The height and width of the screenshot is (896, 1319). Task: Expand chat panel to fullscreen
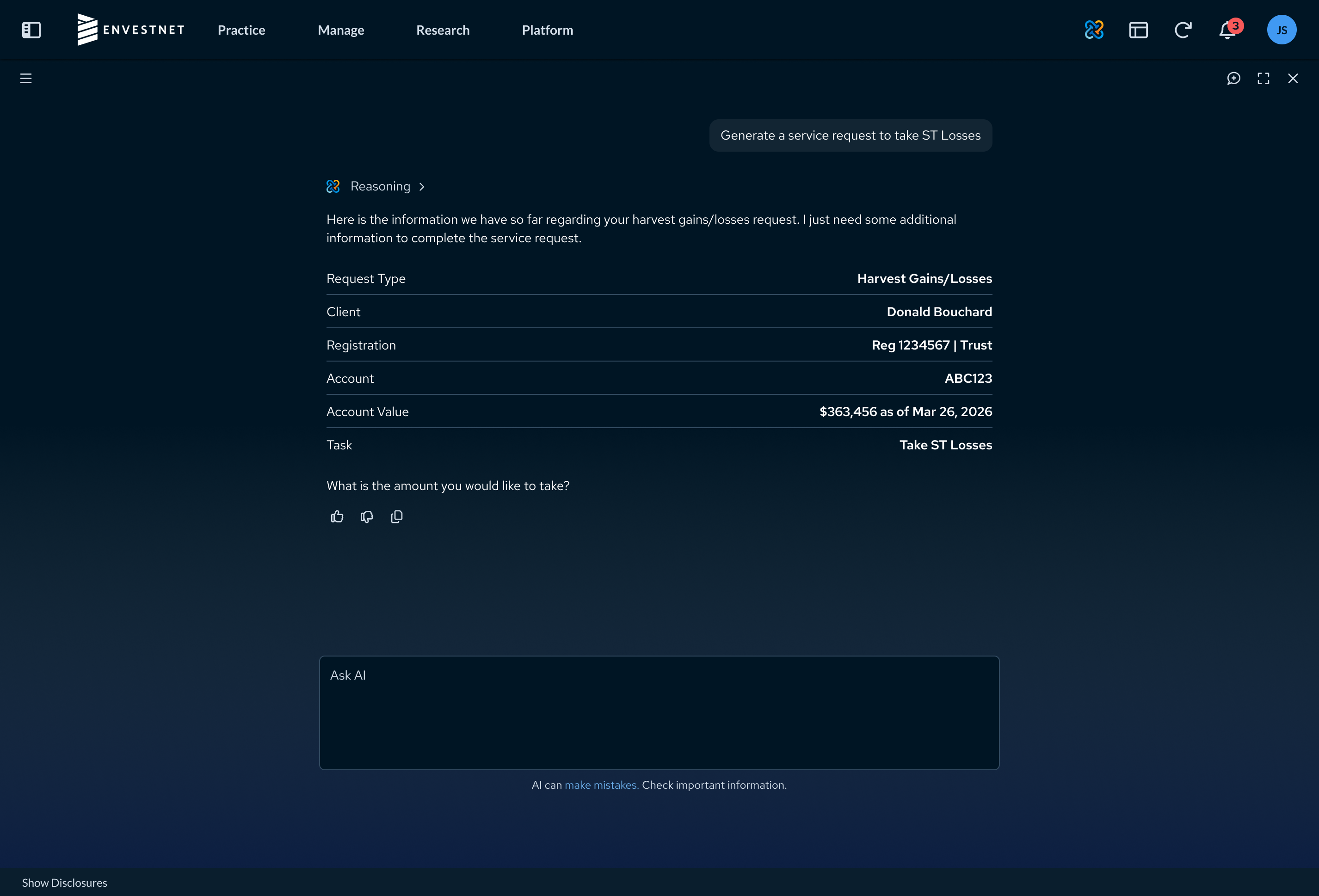tap(1263, 78)
